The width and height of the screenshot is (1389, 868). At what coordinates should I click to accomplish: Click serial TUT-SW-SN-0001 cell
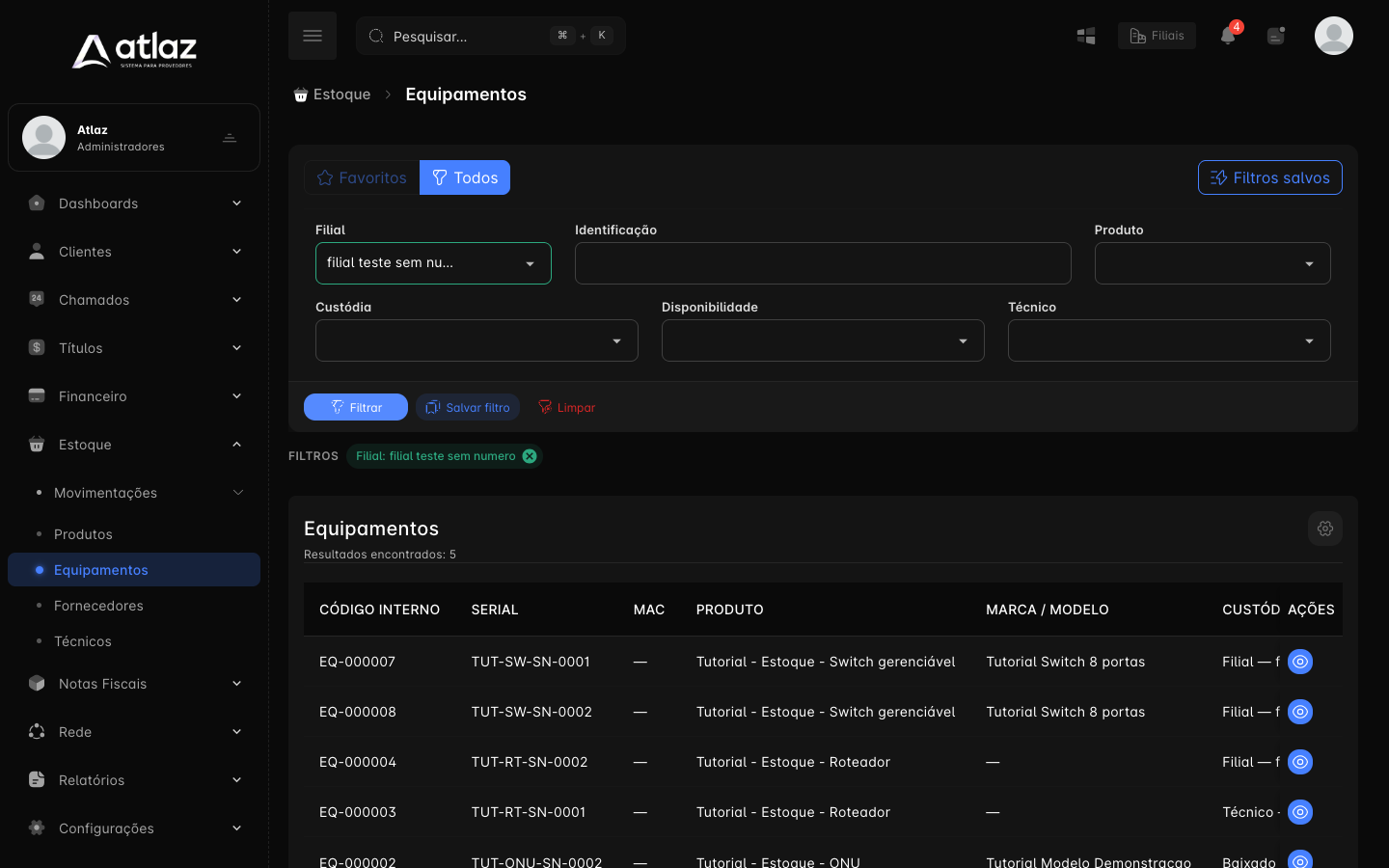[531, 662]
